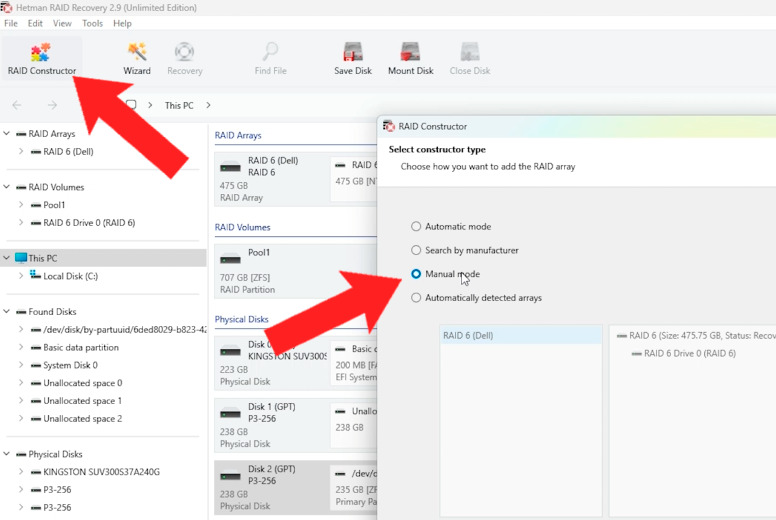
Task: Open the RAID Constructor tool
Action: tap(42, 59)
